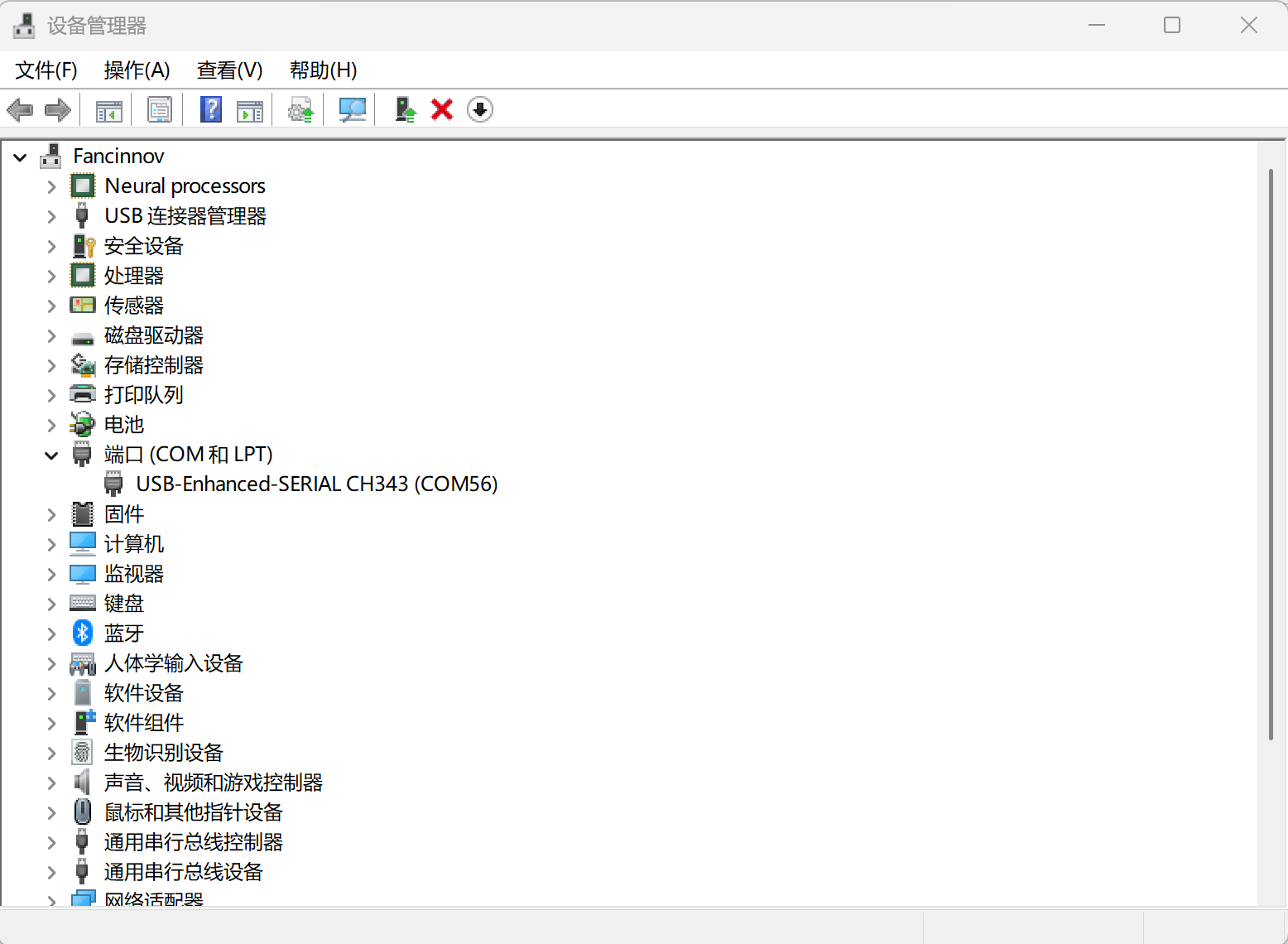Collapse the Fancinnov root node

[20, 157]
